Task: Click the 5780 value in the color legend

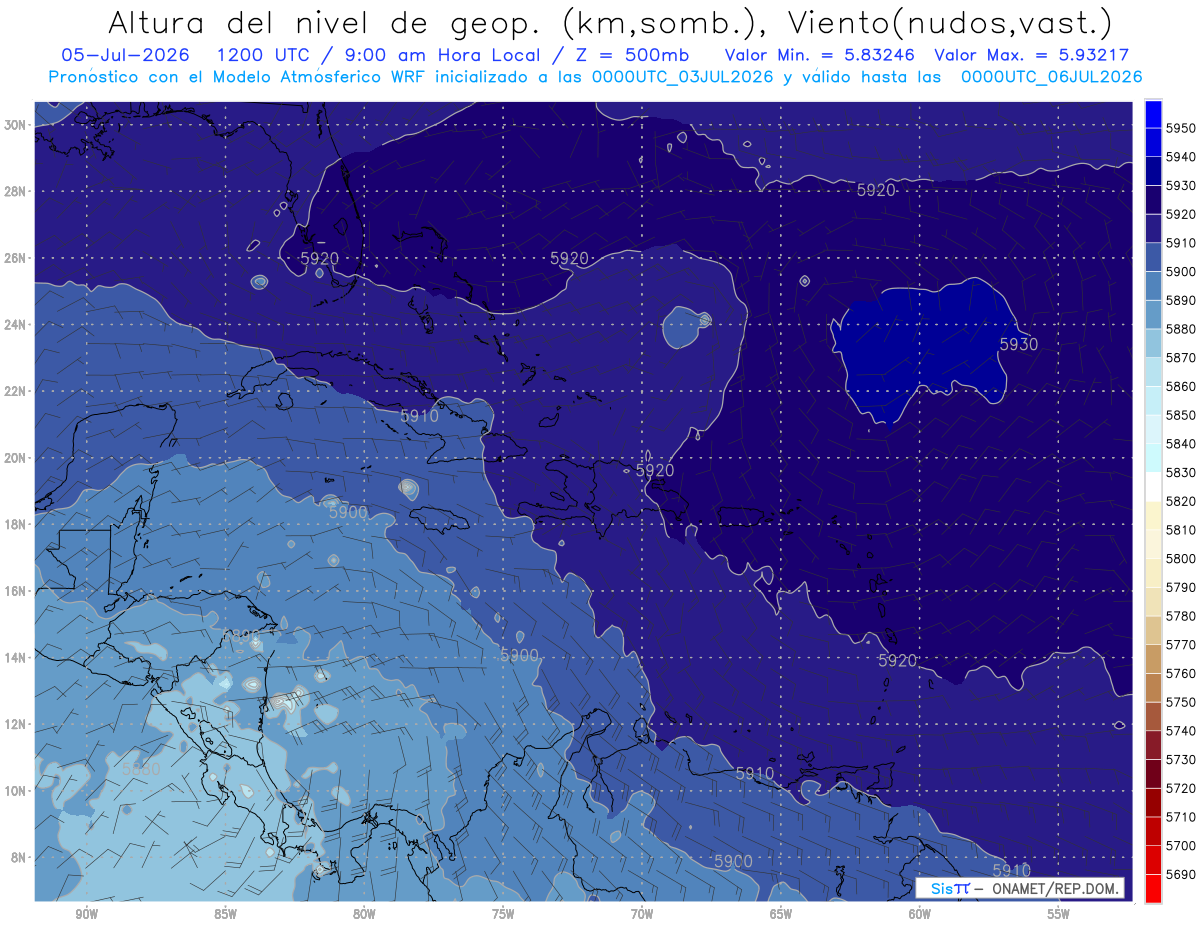Action: (1180, 616)
